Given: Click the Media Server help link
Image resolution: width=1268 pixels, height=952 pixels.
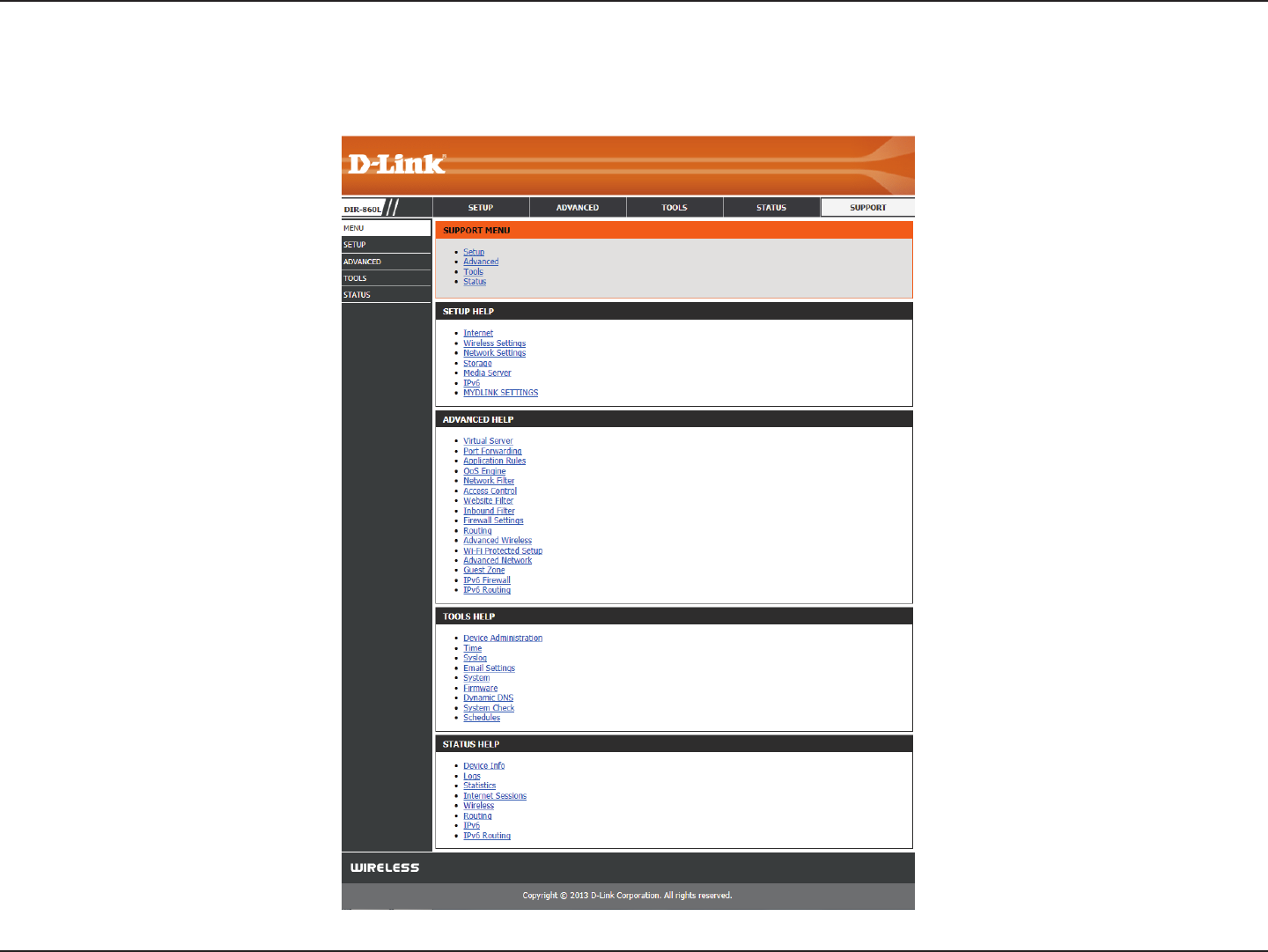Looking at the screenshot, I should 487,373.
